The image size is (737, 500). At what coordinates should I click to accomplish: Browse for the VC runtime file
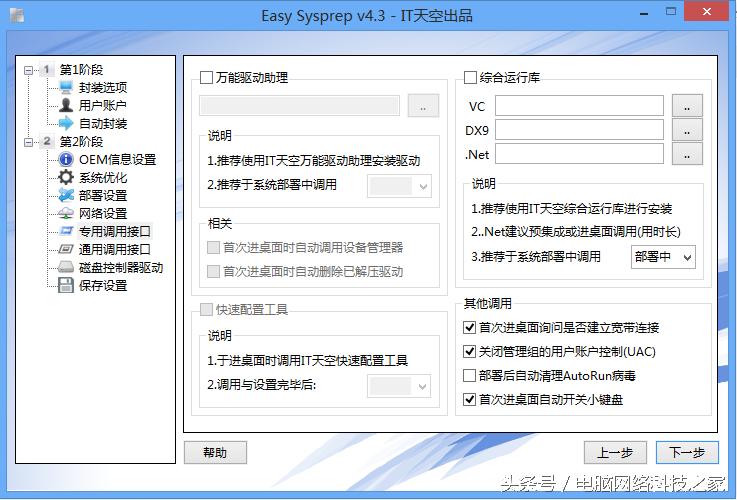point(687,106)
